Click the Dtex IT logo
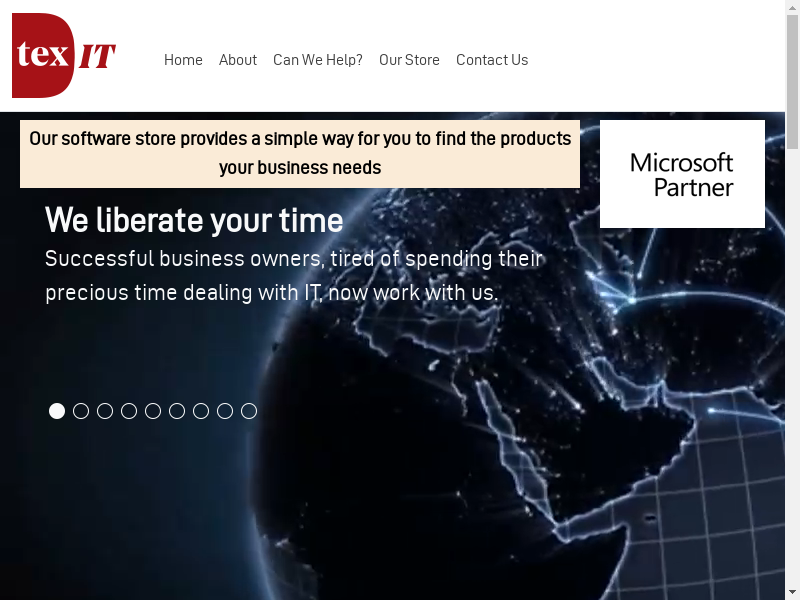 tap(64, 56)
